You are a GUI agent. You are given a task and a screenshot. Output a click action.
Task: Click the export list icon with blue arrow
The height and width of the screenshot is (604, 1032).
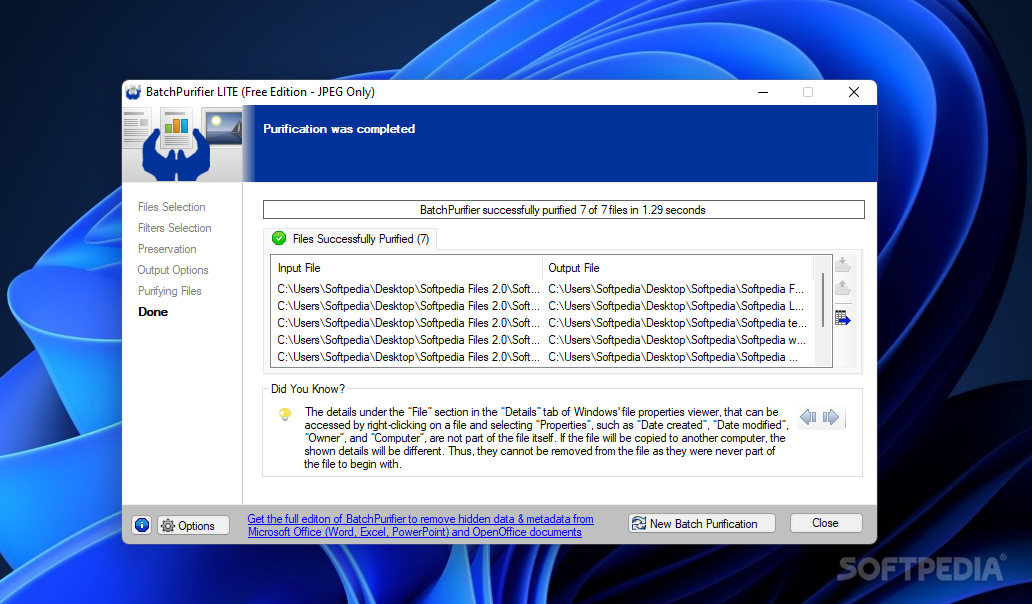pos(842,318)
